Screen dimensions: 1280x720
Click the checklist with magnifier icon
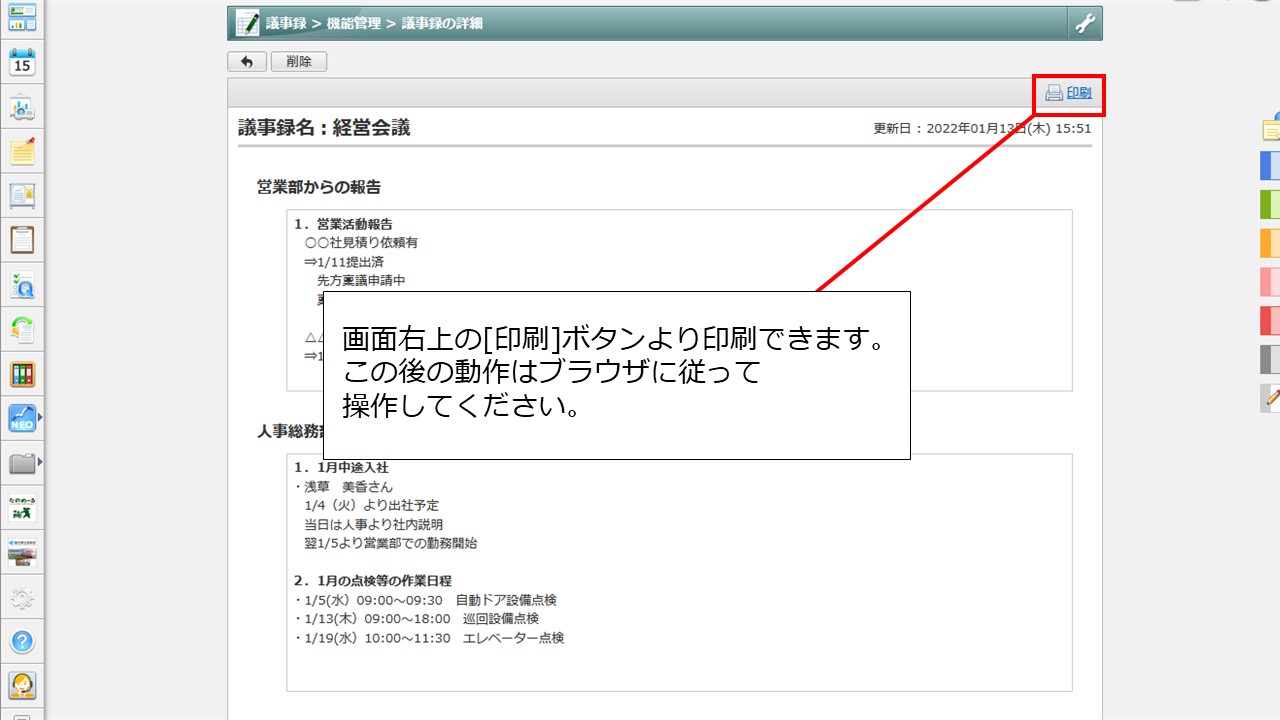tap(22, 286)
